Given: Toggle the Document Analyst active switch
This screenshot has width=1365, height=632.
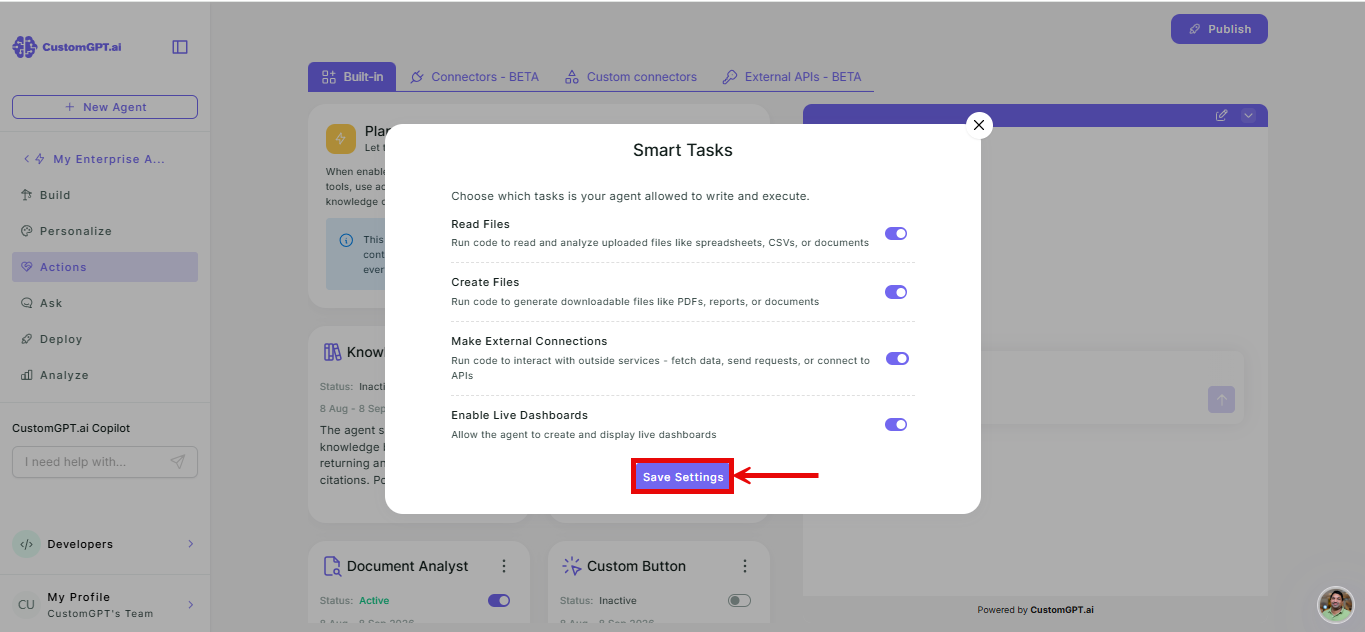Looking at the screenshot, I should 499,601.
